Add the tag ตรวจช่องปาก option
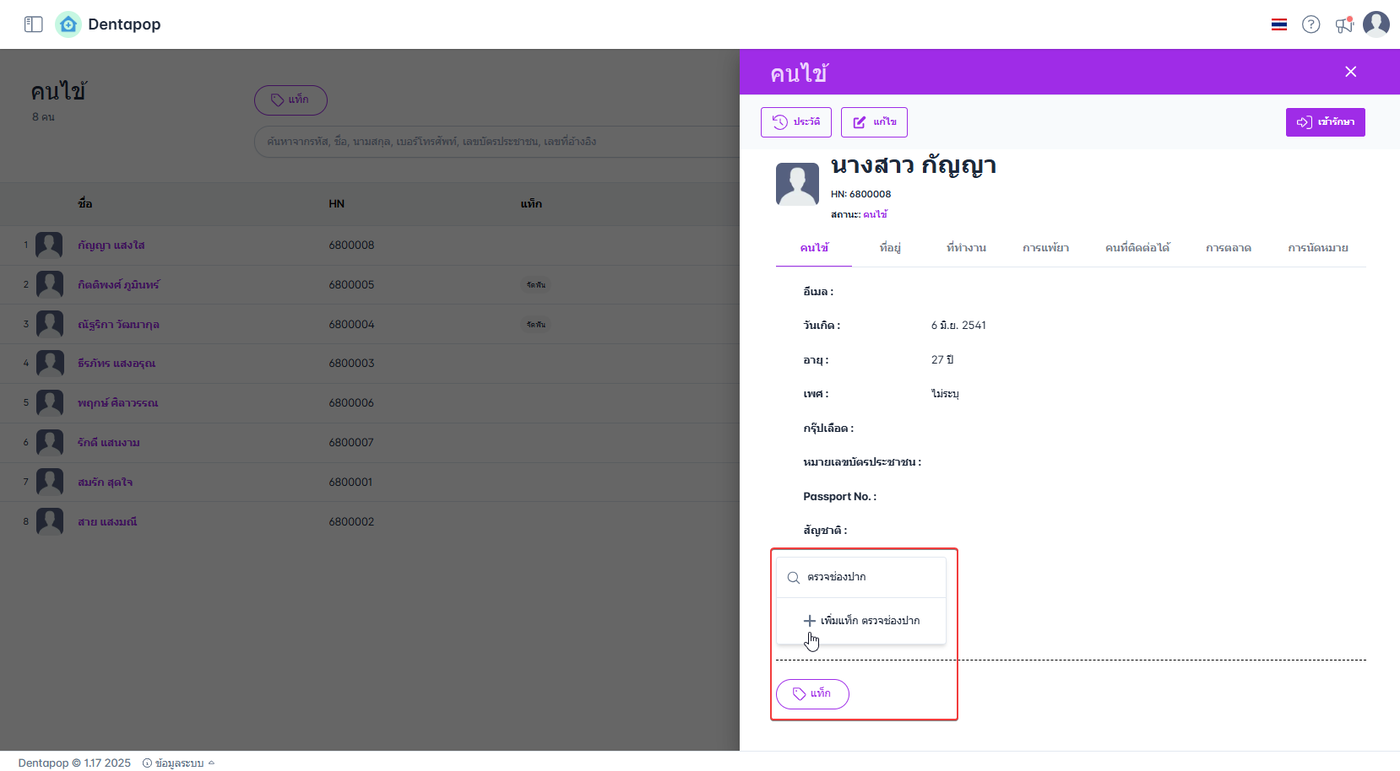 coord(861,621)
